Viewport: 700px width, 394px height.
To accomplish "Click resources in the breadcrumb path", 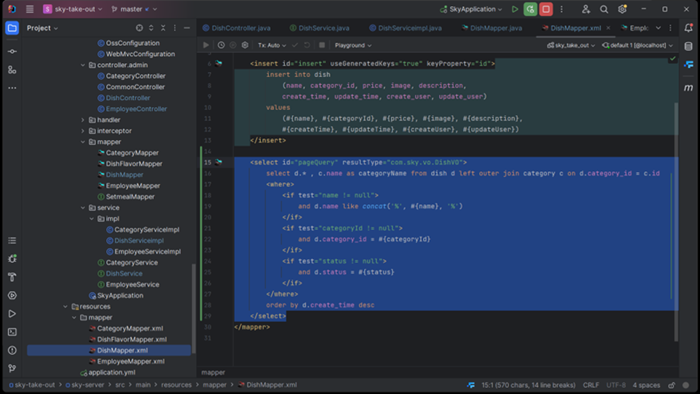I will (x=176, y=385).
